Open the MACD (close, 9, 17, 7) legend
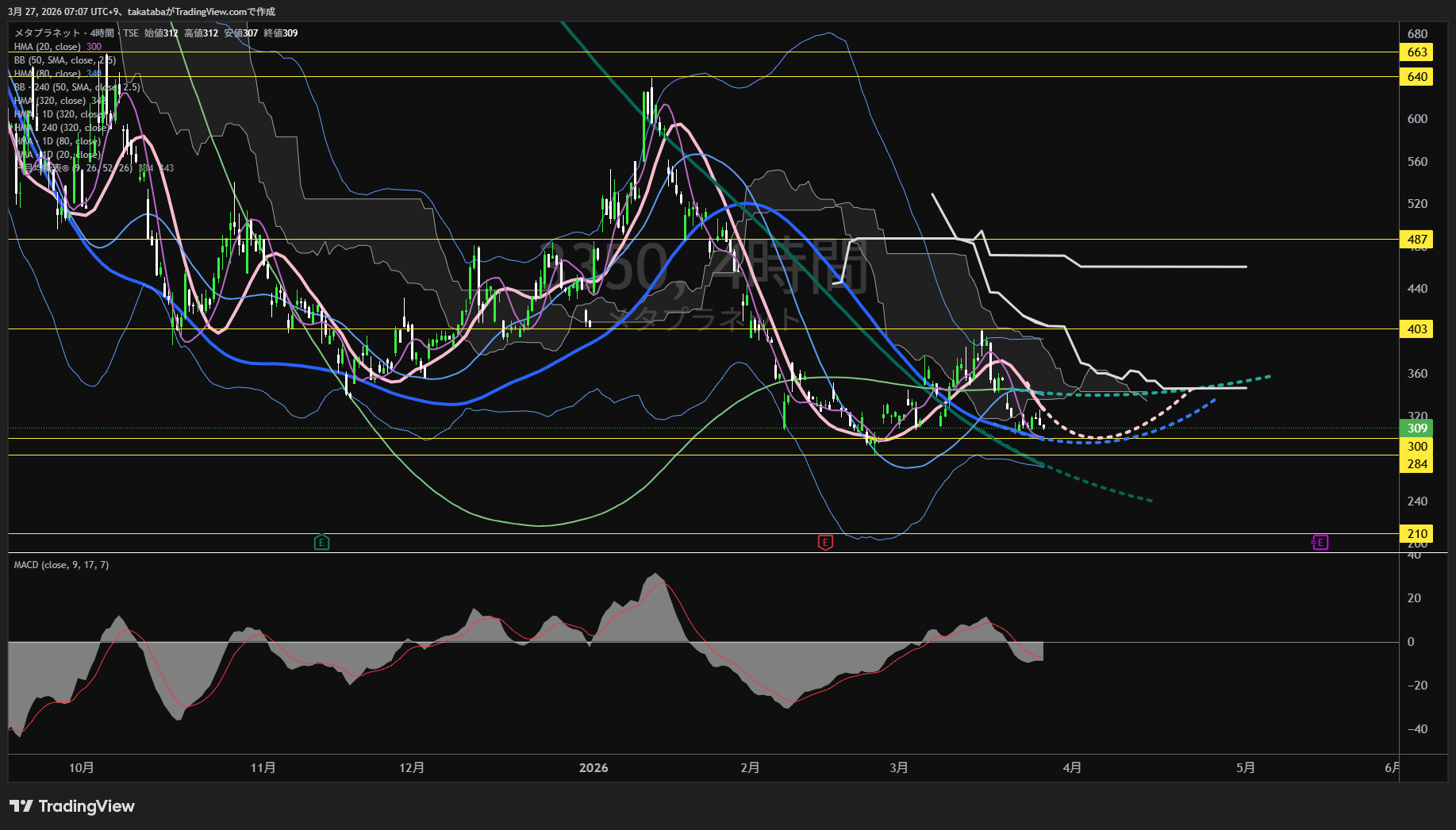 [x=61, y=565]
